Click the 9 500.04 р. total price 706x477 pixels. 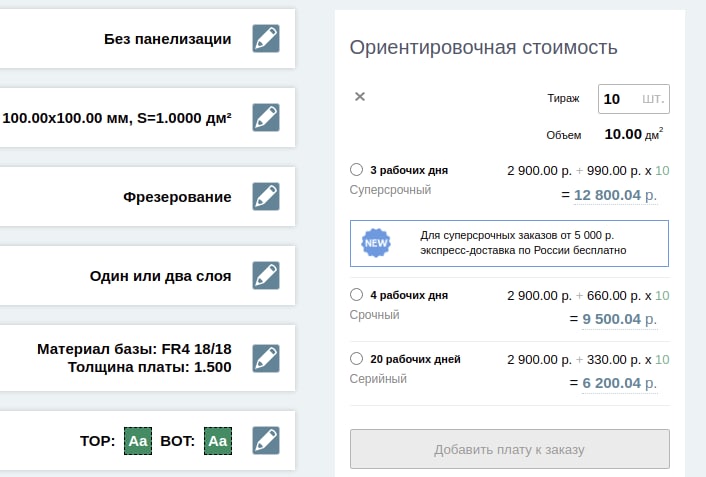tap(620, 319)
